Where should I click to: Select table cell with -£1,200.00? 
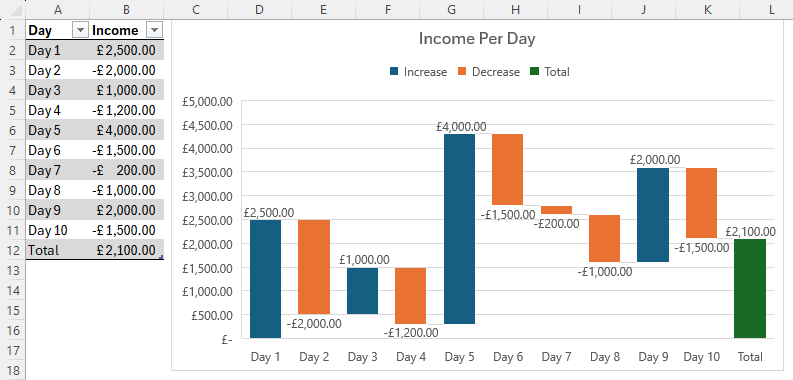coord(127,110)
